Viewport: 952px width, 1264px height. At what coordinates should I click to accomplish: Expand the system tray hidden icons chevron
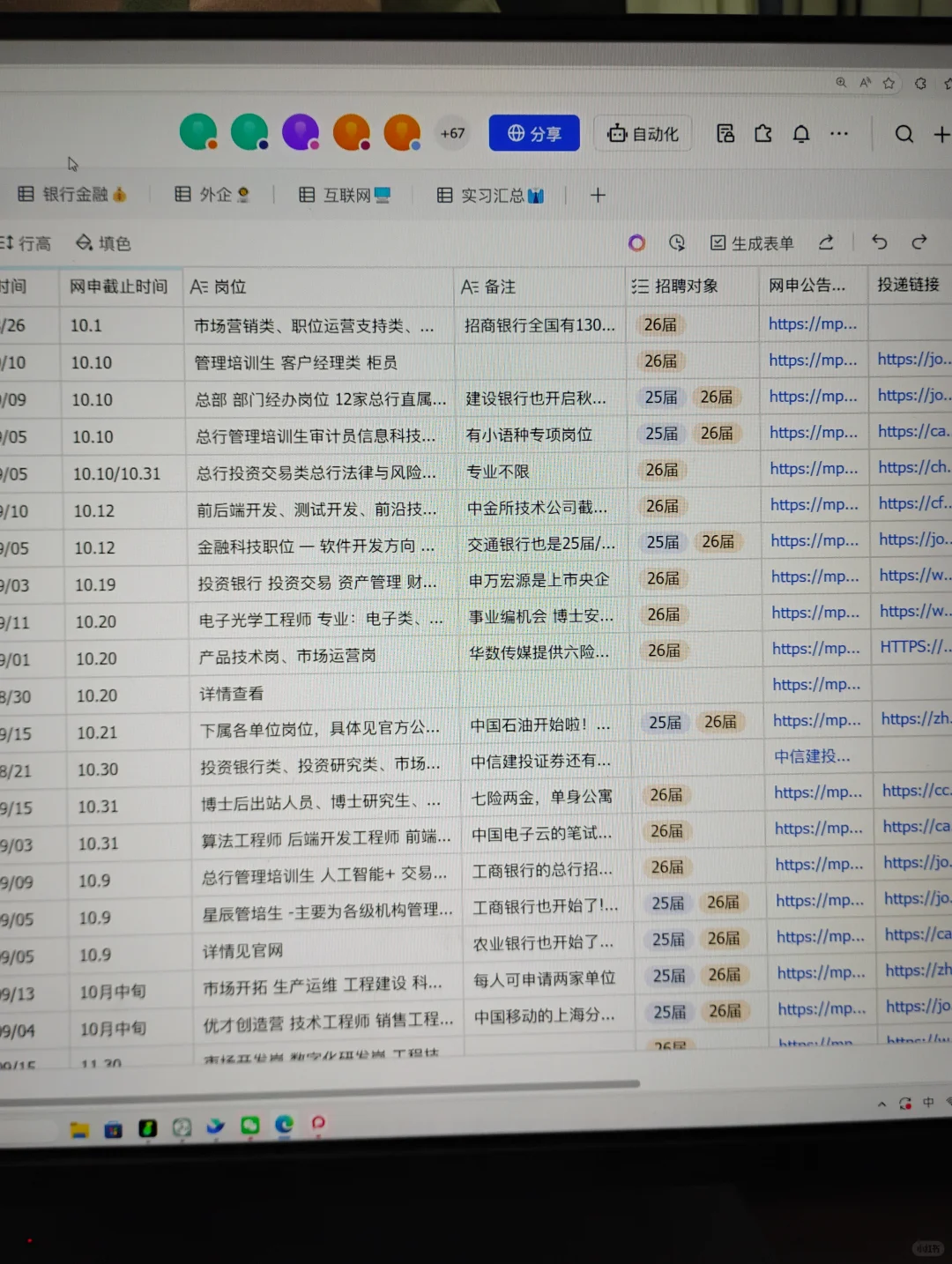[881, 1104]
